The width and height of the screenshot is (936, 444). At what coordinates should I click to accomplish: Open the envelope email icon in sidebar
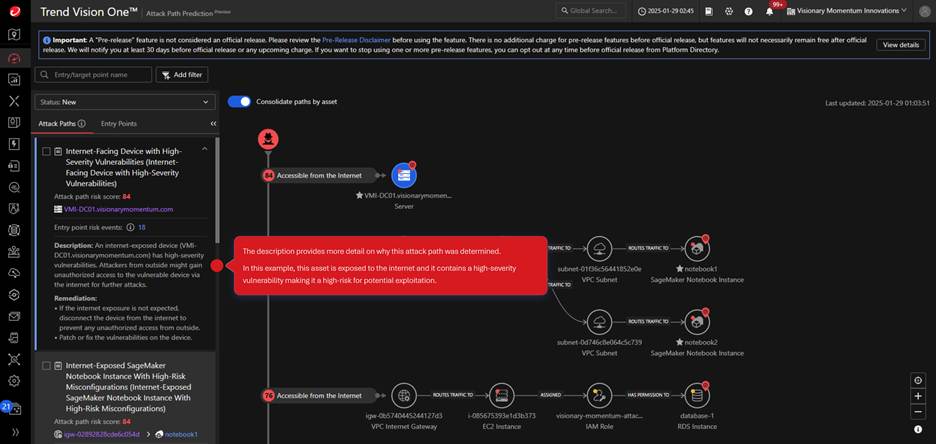pyautogui.click(x=15, y=316)
